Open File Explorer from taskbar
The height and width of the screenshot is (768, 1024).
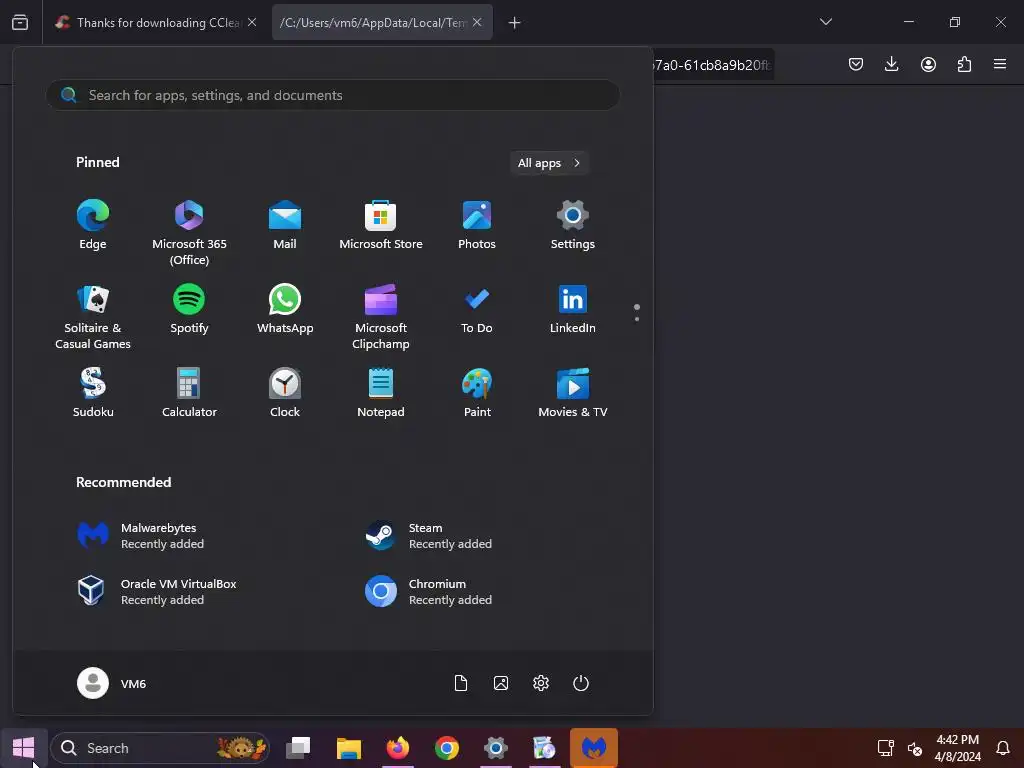point(349,748)
